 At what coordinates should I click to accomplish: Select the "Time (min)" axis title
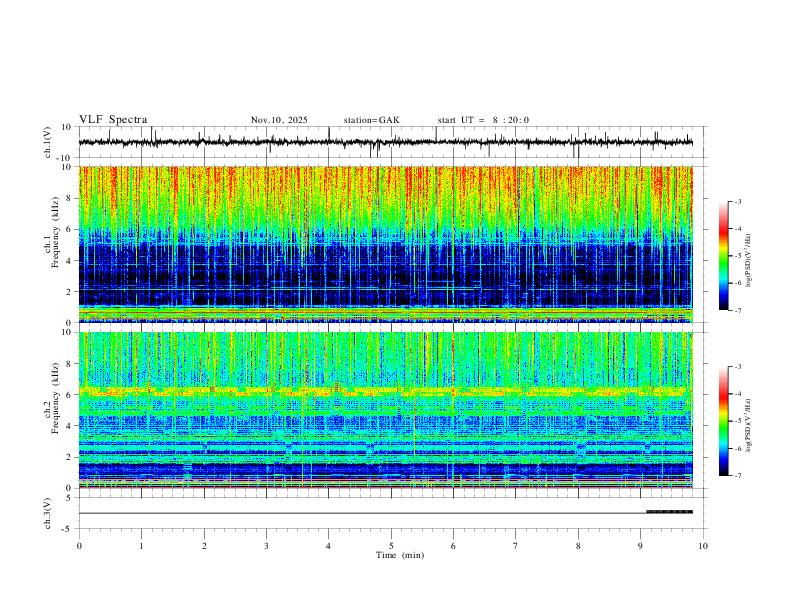pos(400,555)
